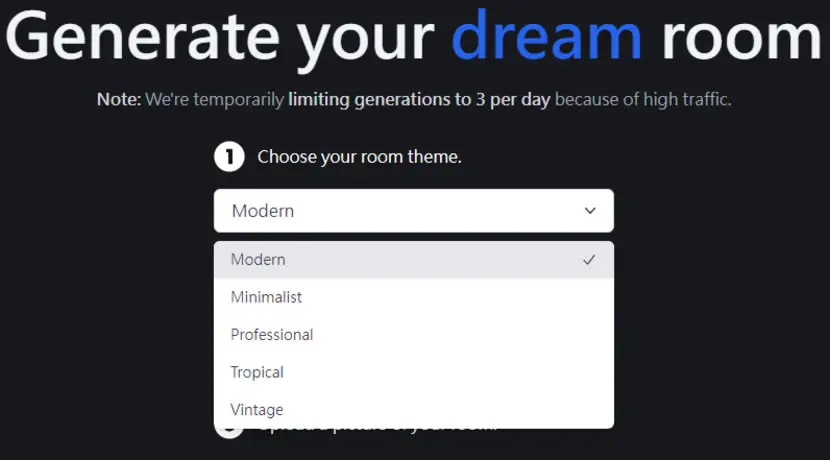
Task: Click 'limiting generations to 3 per day' text
Action: click(x=419, y=100)
